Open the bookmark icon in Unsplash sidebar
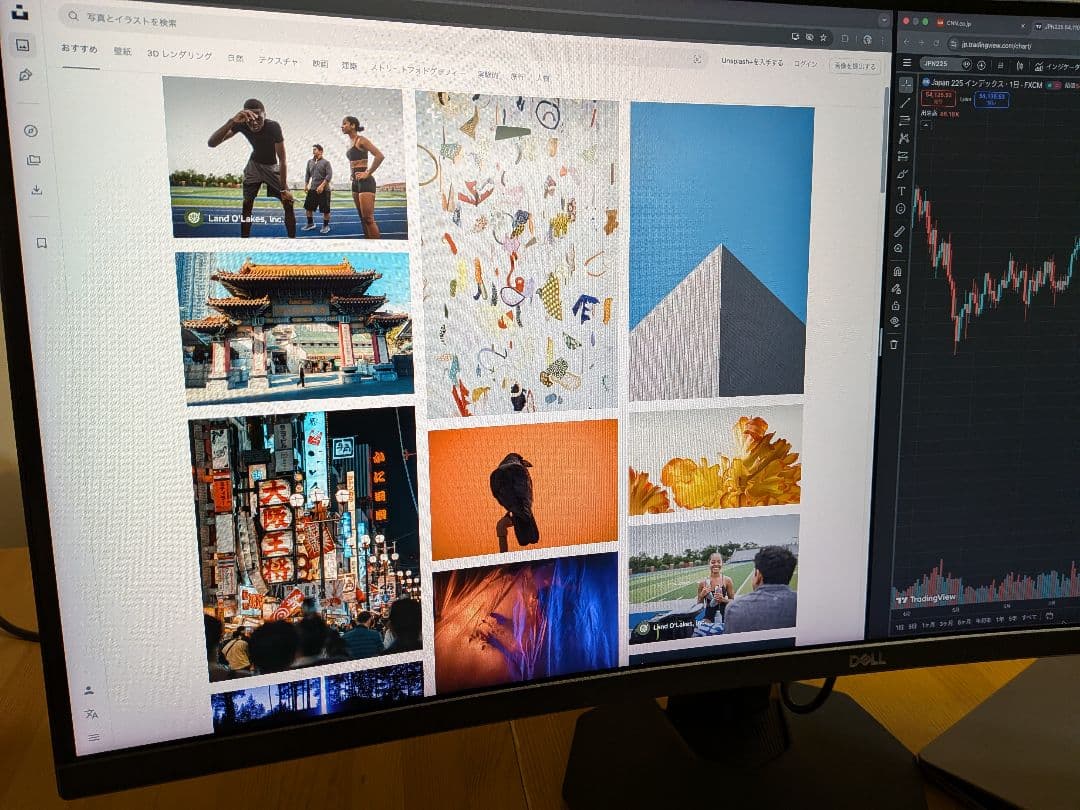The height and width of the screenshot is (810, 1080). click(x=41, y=243)
